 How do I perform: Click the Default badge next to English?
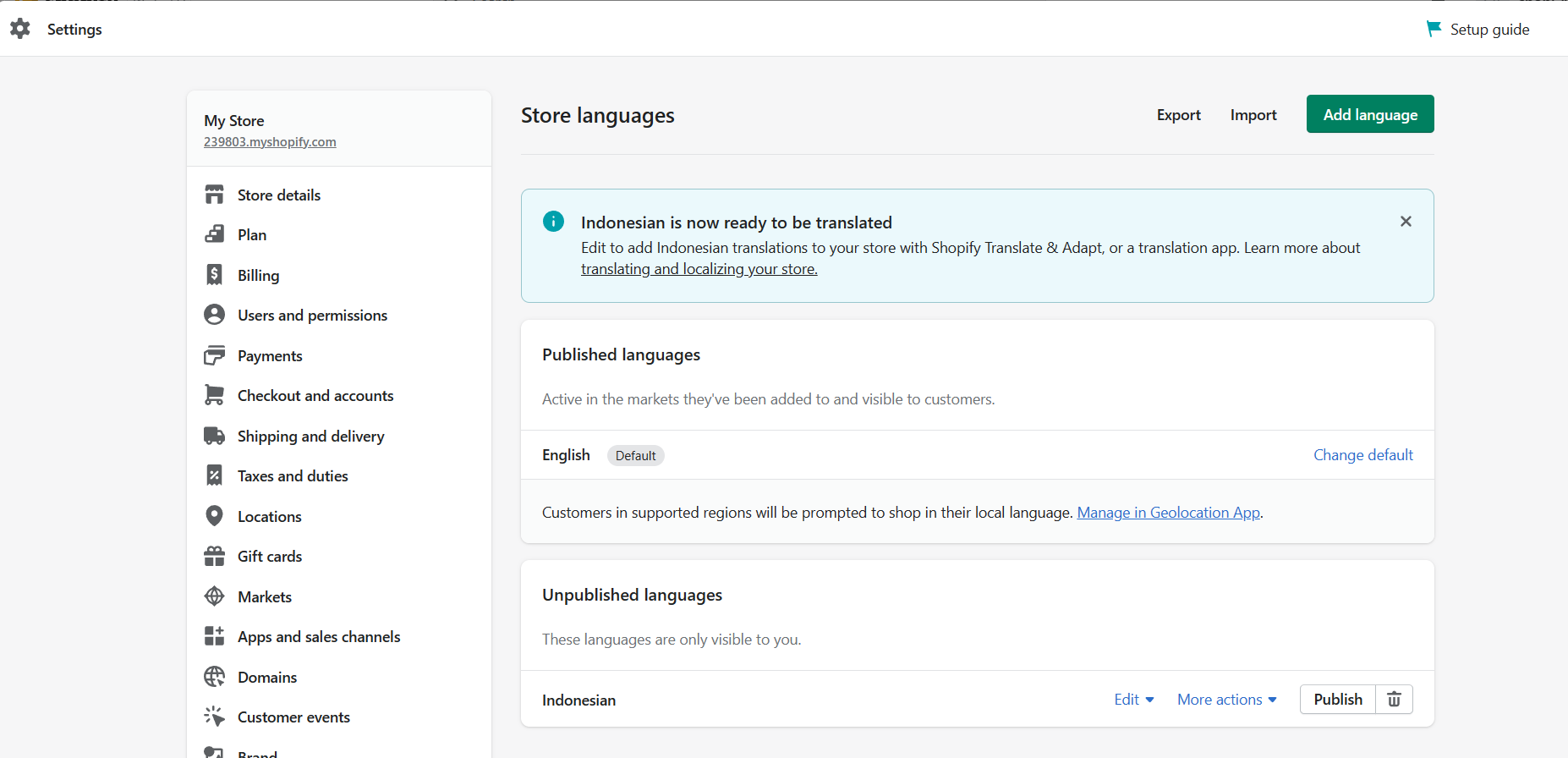pyautogui.click(x=636, y=456)
